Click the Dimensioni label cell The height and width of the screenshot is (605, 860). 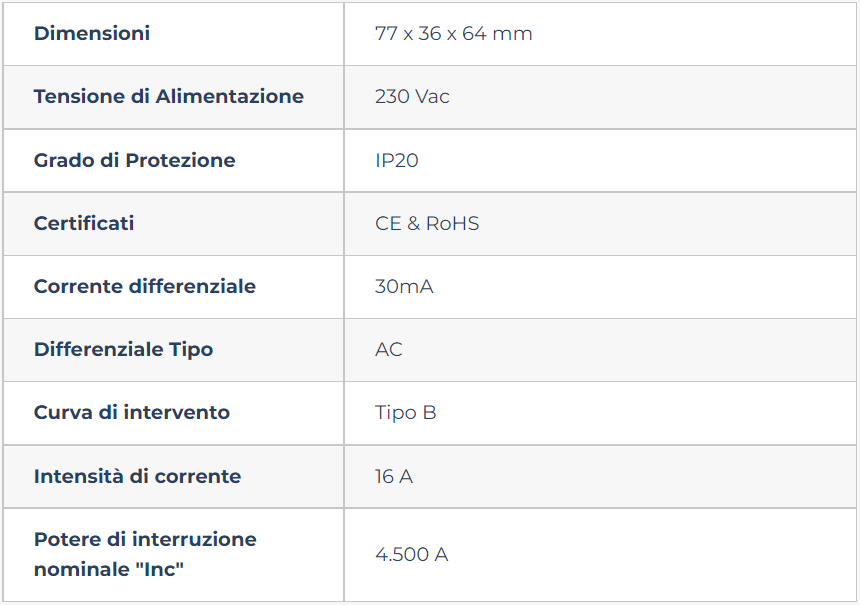pos(173,34)
